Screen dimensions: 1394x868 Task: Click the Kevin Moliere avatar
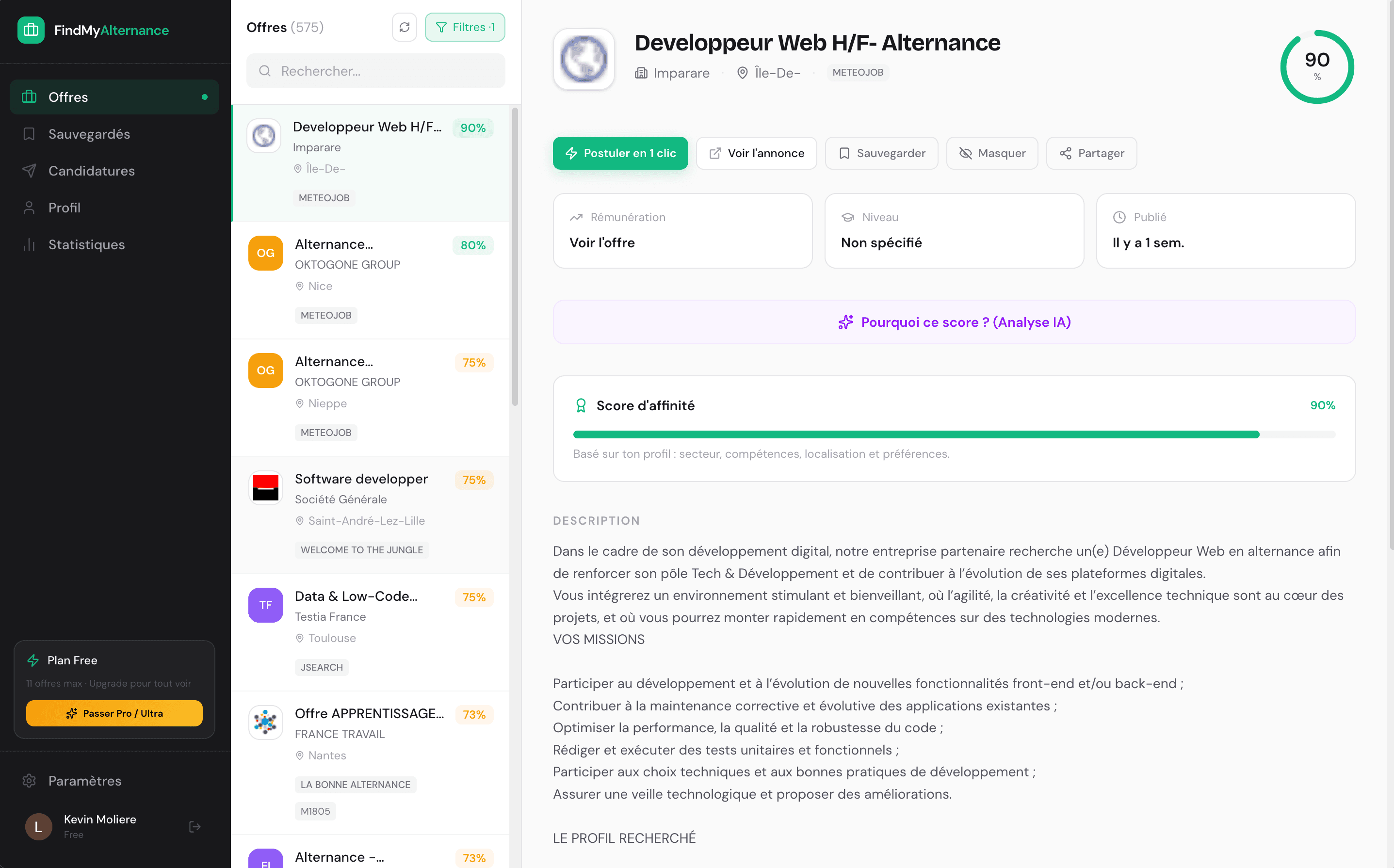(x=38, y=827)
